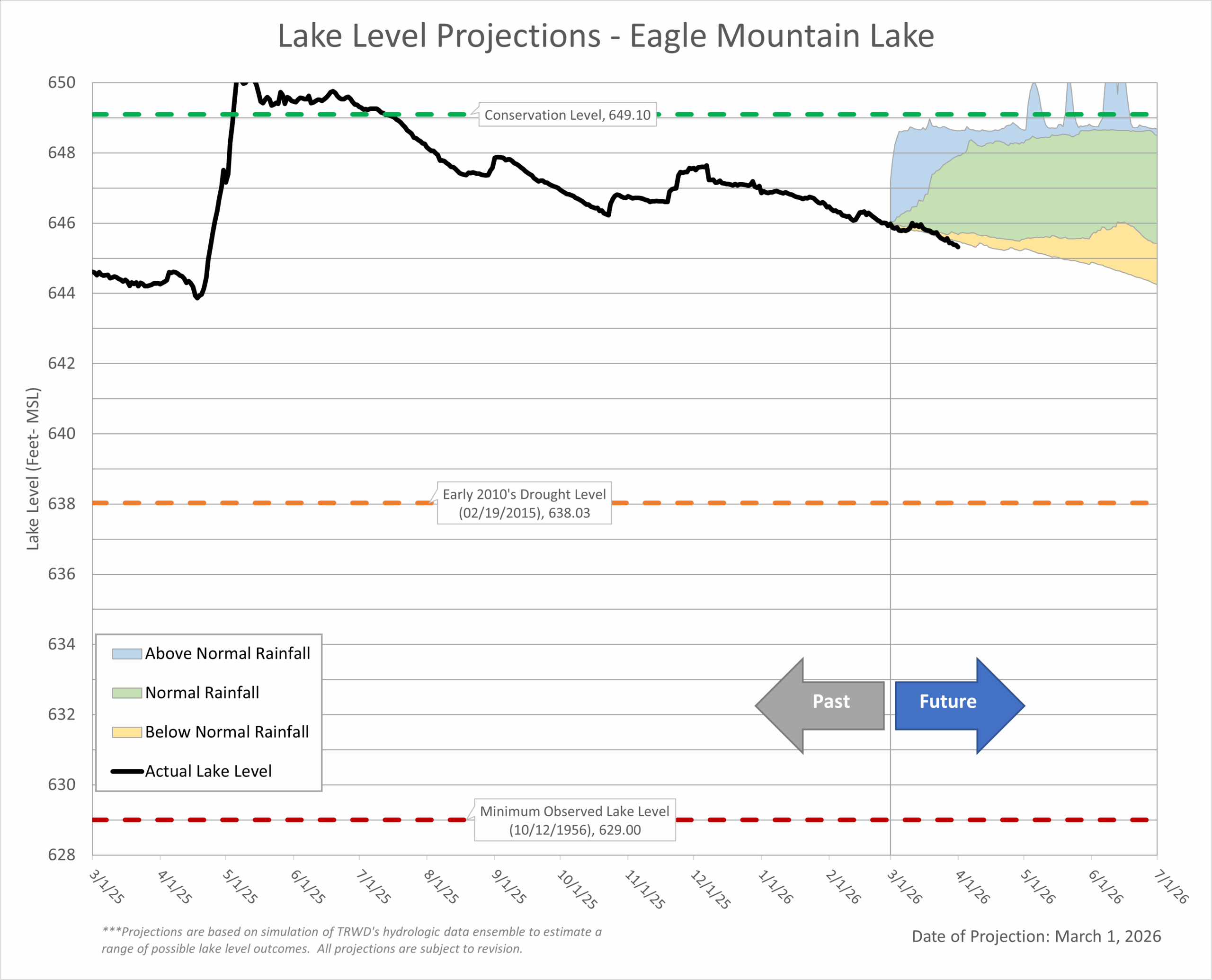Image resolution: width=1212 pixels, height=980 pixels.
Task: Click the Above Normal Rainfall legend swatch
Action: (126, 654)
